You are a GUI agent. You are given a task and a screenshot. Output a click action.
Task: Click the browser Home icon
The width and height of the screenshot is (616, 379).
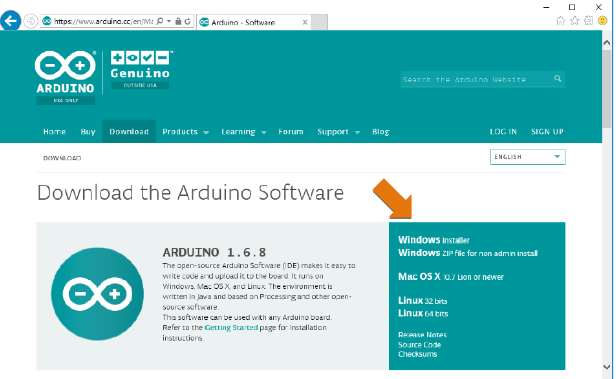[x=561, y=21]
